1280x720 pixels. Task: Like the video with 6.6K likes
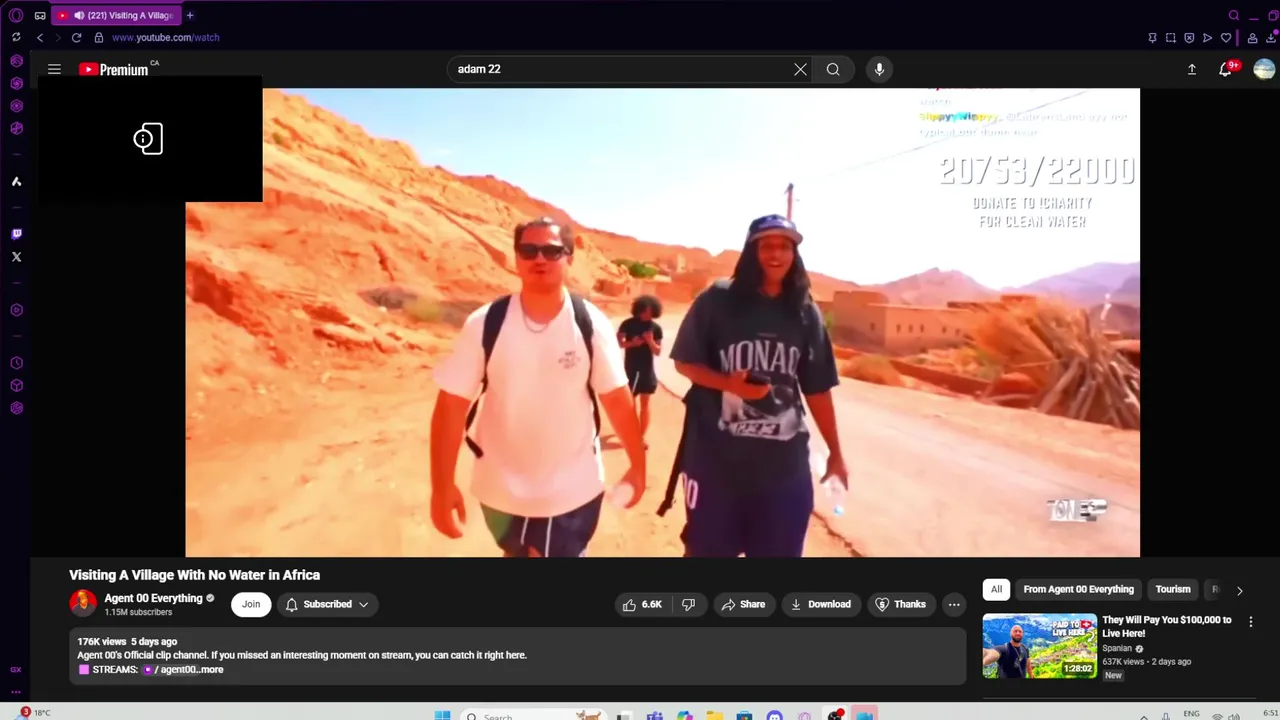(642, 604)
